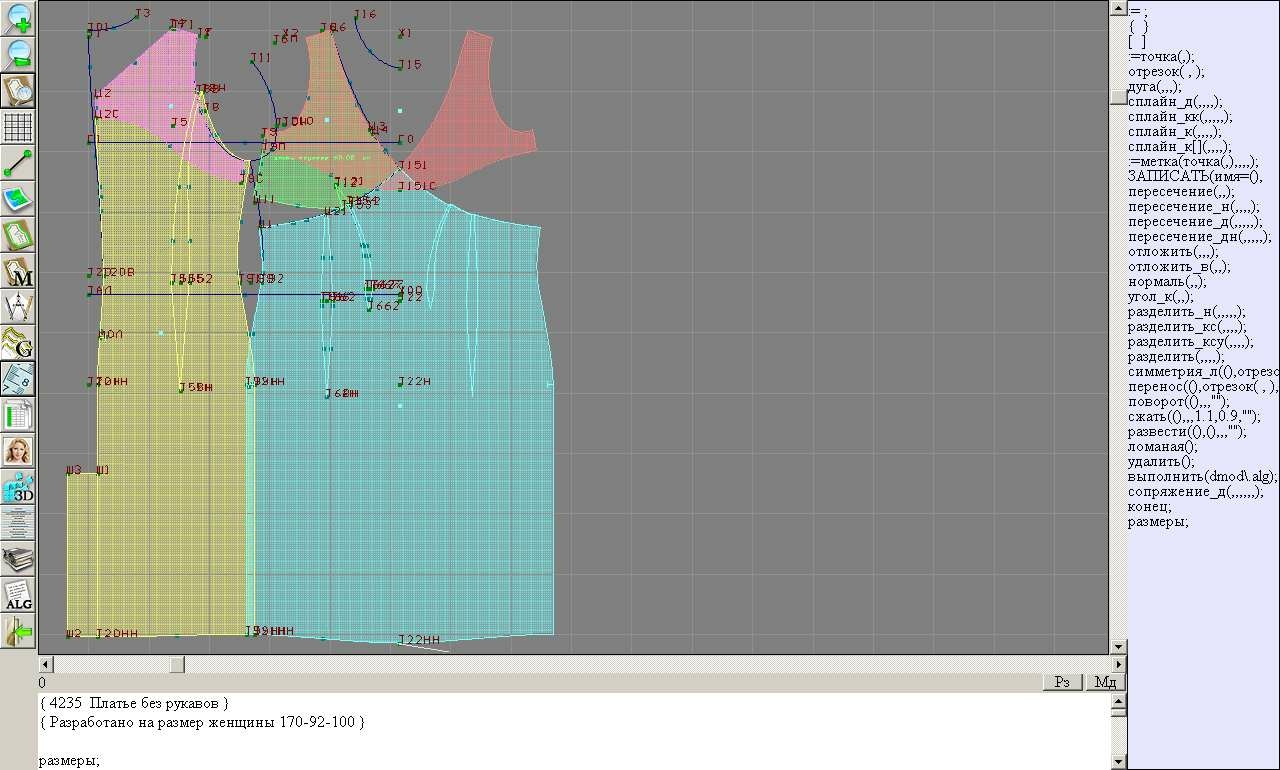This screenshot has width=1280, height=770.
Task: Open the ALG algorithm document icon
Action: tap(18, 596)
